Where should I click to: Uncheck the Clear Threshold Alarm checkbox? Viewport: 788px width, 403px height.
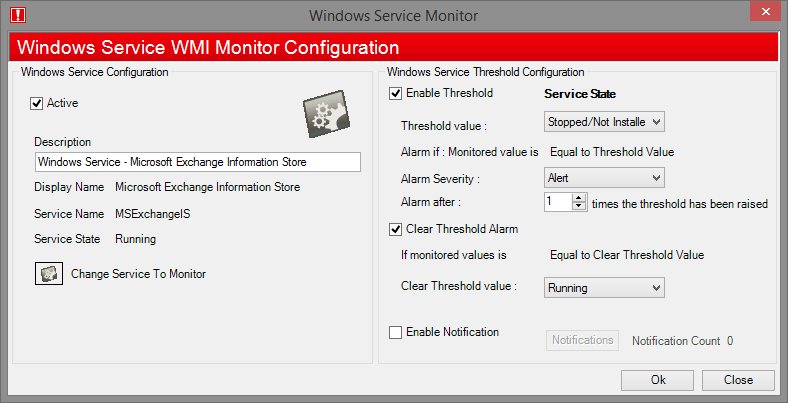click(x=396, y=230)
